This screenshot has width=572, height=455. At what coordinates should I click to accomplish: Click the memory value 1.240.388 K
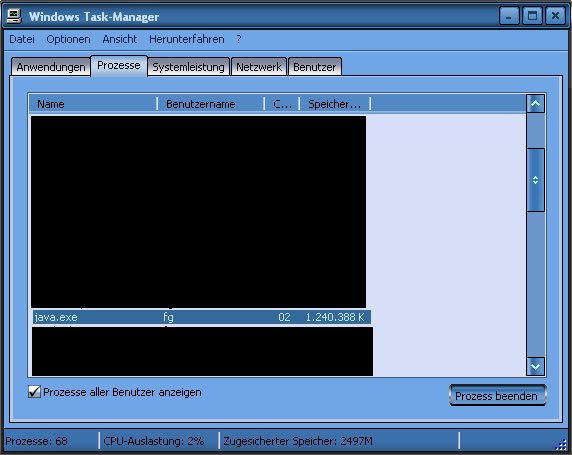click(x=335, y=317)
